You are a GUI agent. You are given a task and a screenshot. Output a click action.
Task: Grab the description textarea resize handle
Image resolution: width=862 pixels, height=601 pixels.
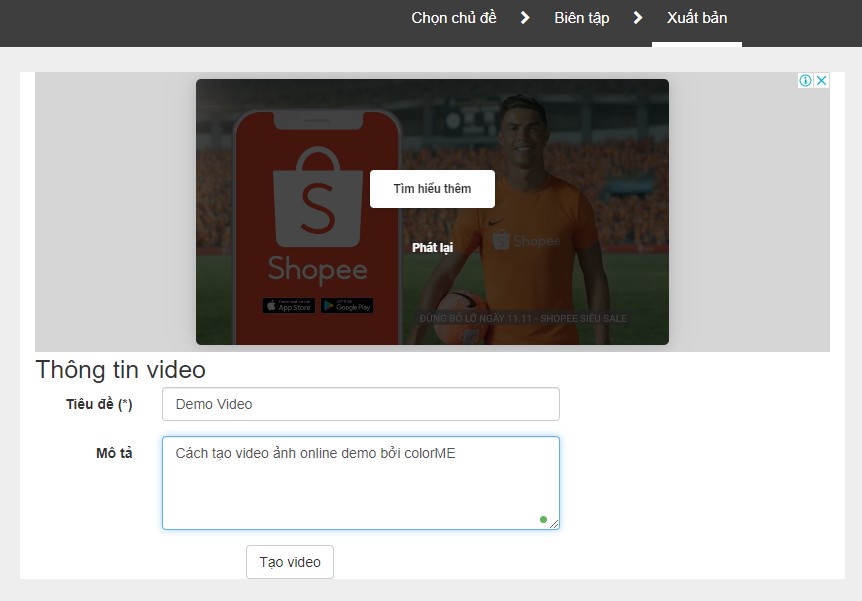pyautogui.click(x=554, y=524)
